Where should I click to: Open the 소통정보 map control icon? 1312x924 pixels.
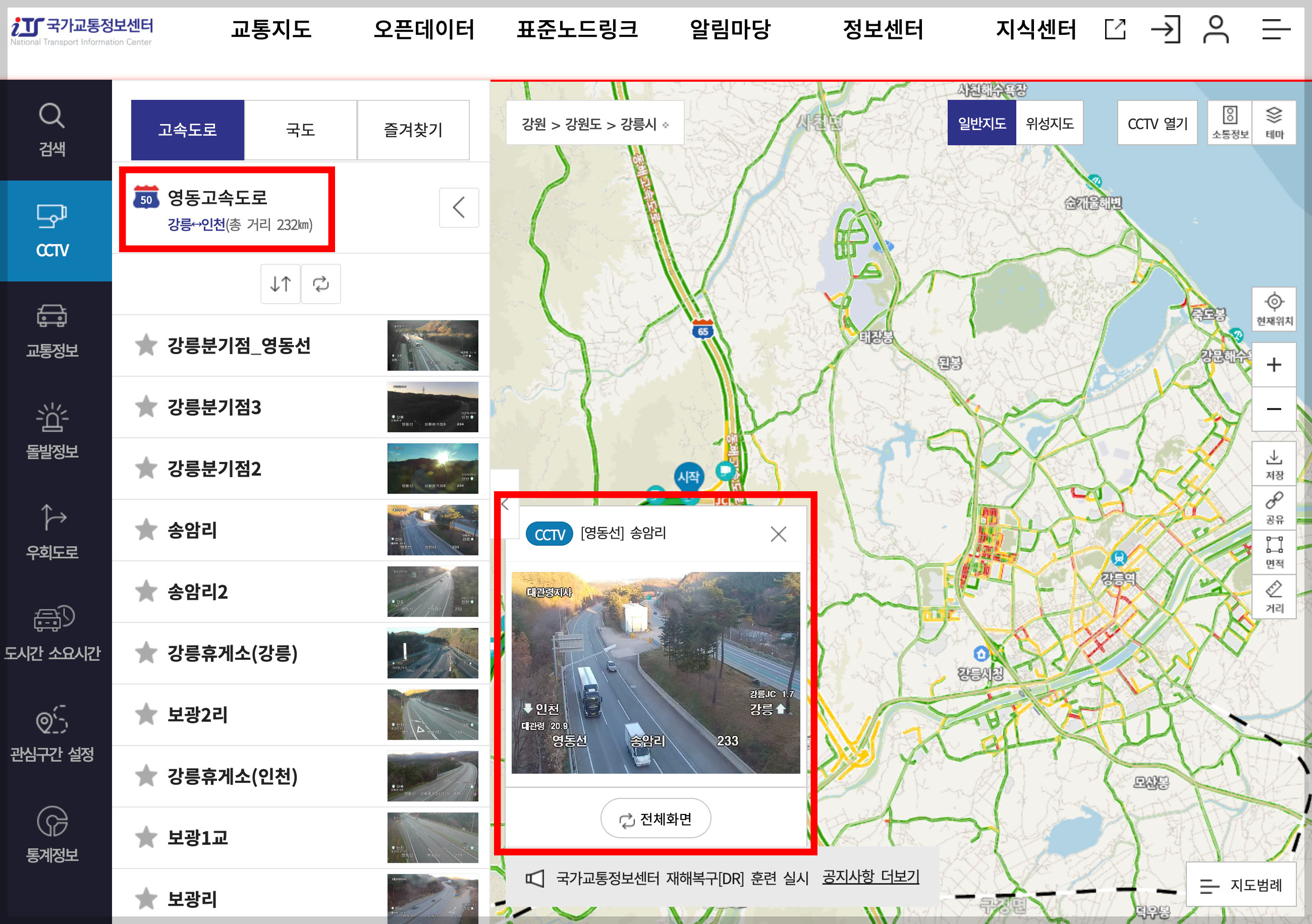point(1229,122)
